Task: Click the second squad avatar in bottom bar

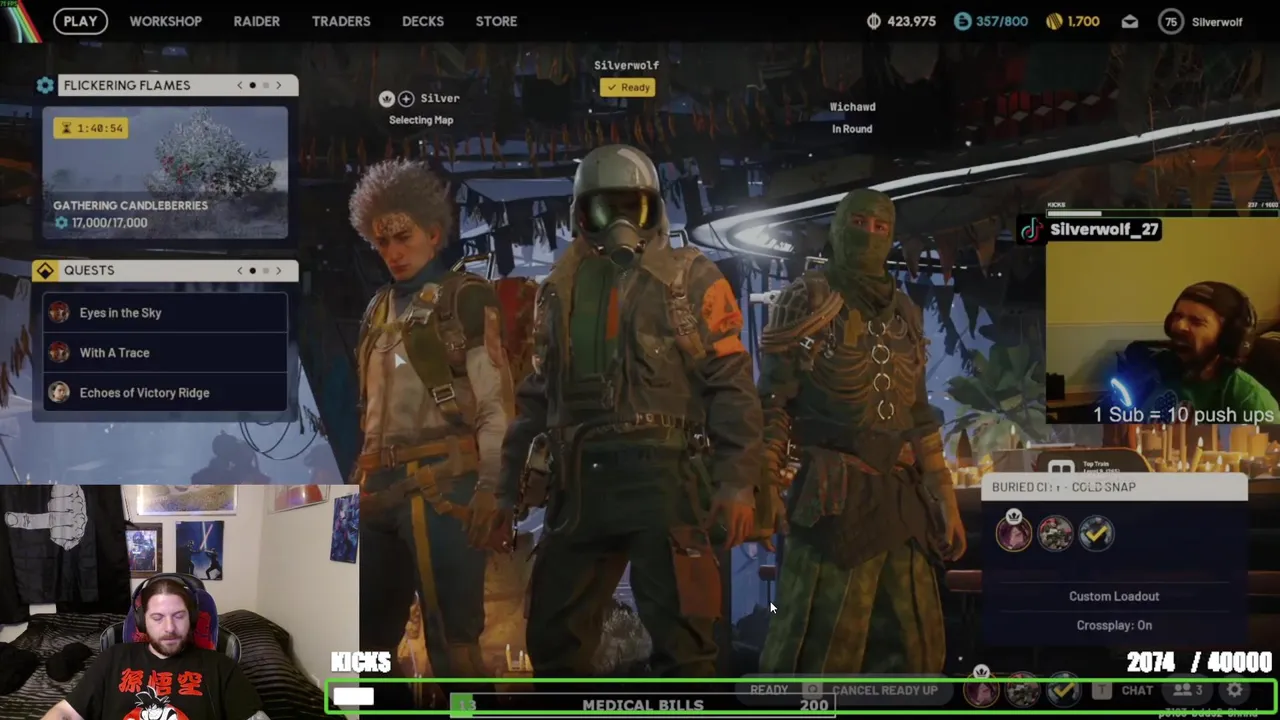Action: click(x=1022, y=690)
